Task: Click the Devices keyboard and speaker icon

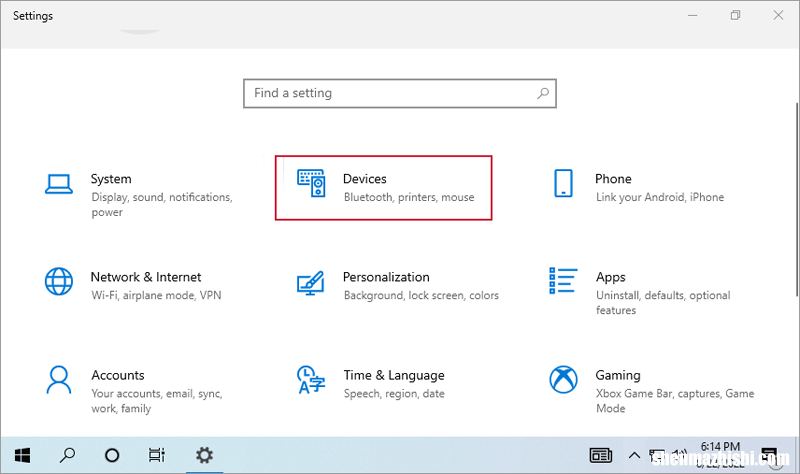Action: 311,183
